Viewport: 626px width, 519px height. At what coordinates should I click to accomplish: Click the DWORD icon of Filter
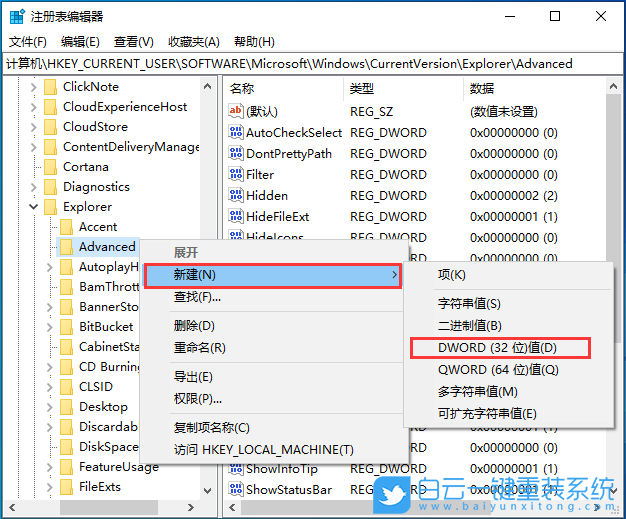coord(236,174)
